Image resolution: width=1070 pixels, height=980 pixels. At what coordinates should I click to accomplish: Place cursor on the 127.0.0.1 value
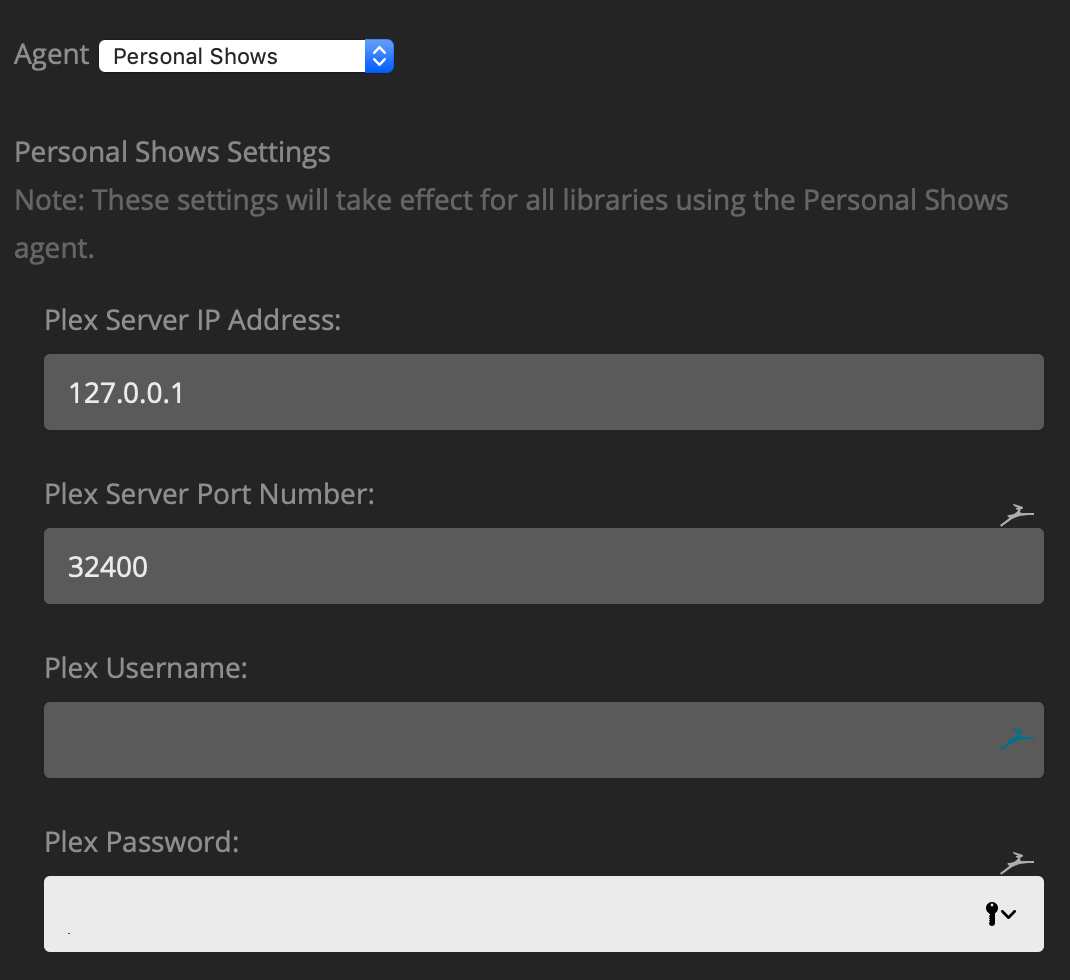(x=126, y=393)
